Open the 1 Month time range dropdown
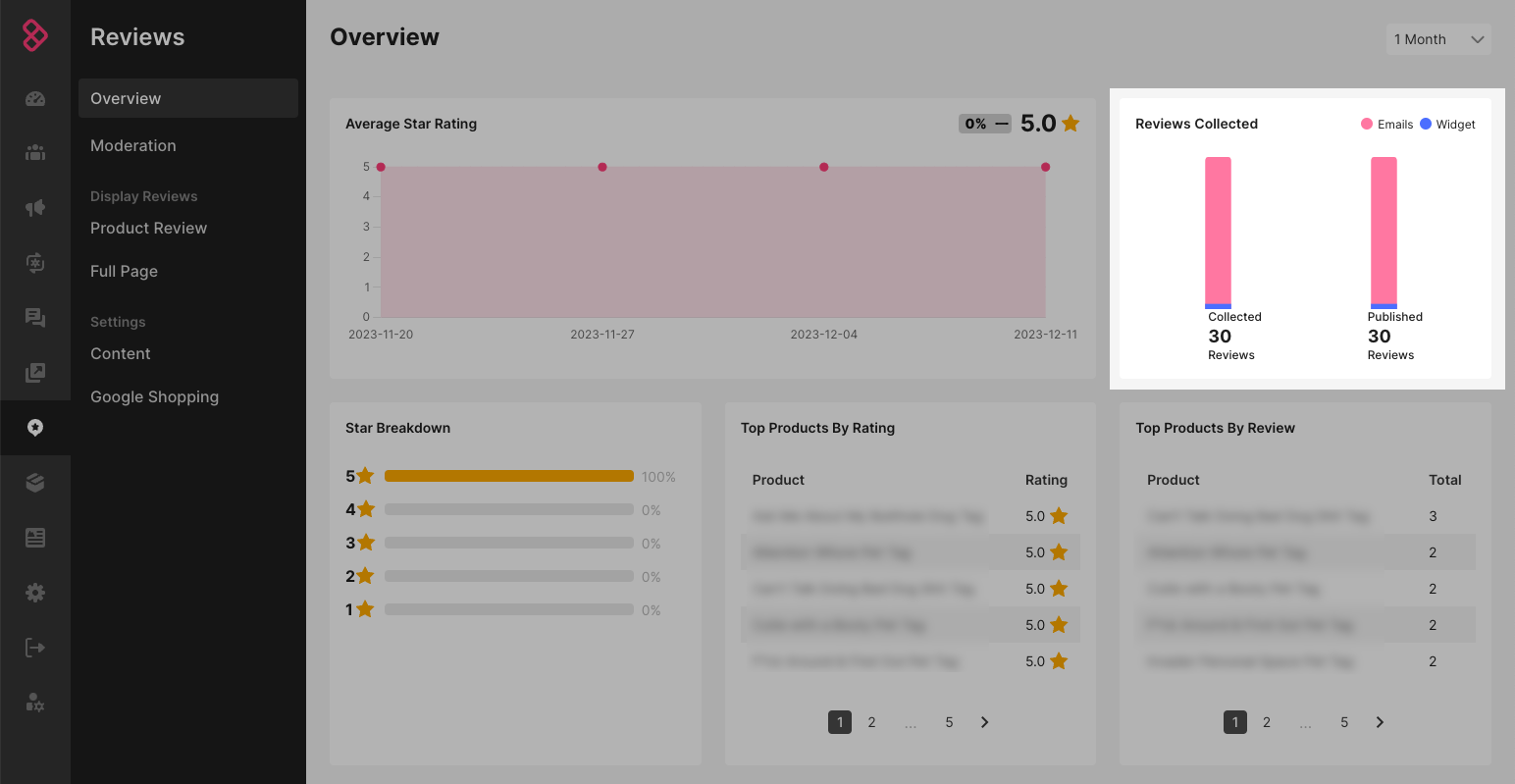Screen dimensions: 1515x784 (1437, 39)
